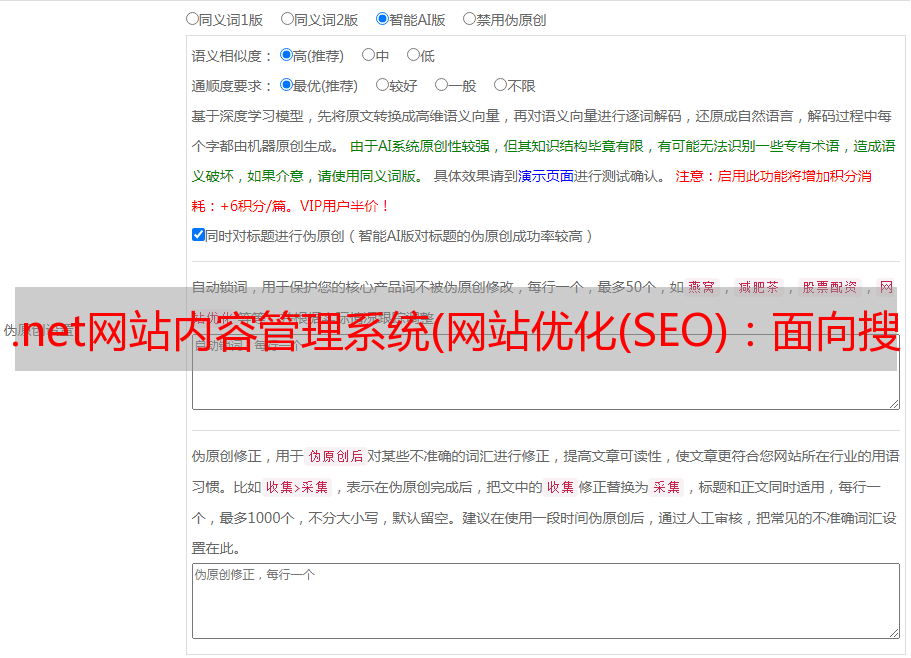911x658 pixels.
Task: Select 禁用伪原创 radio option
Action: coord(469,19)
